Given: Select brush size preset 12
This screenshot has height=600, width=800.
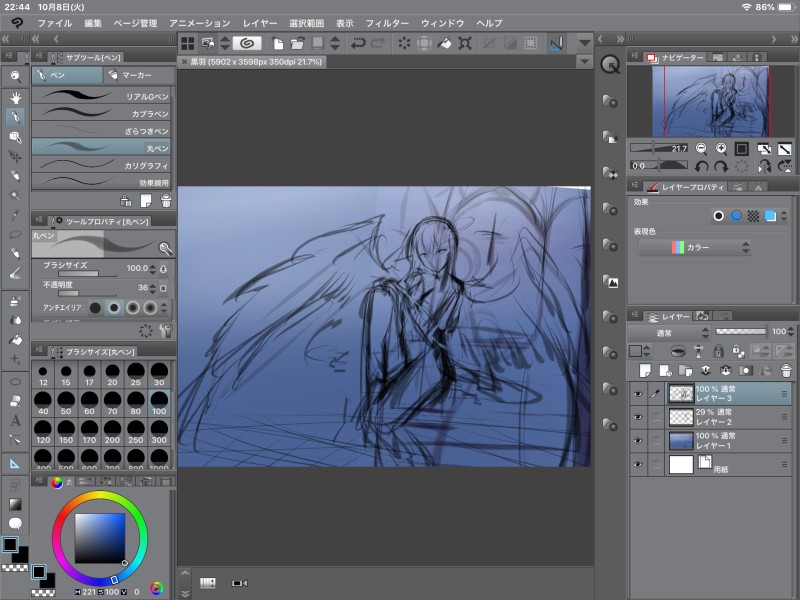Looking at the screenshot, I should (43, 375).
